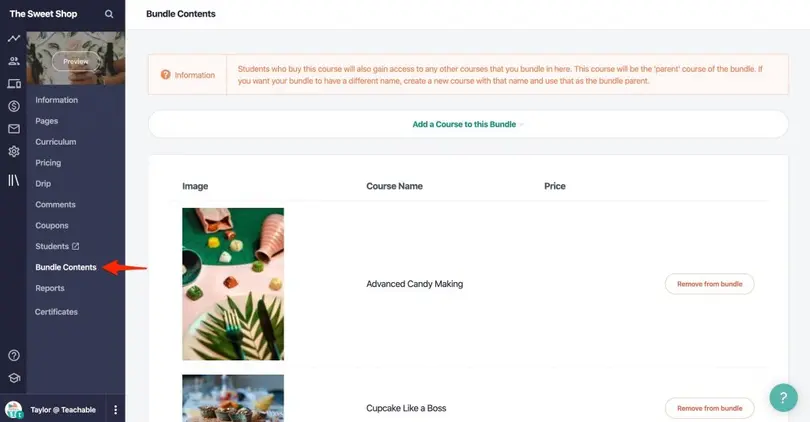
Task: Open the three-dot menu beside Taylor @ Teachable
Action: [115, 409]
